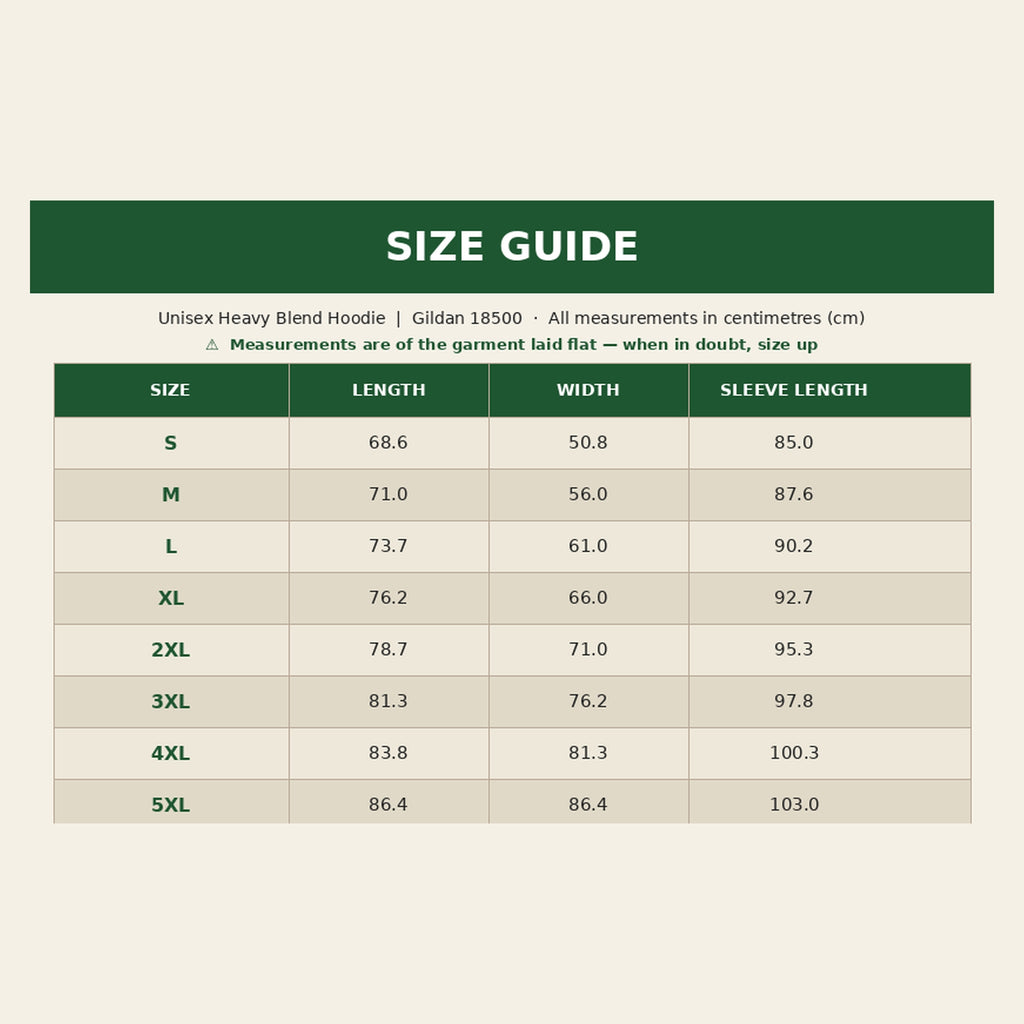Click the 4XL size row label

point(170,753)
